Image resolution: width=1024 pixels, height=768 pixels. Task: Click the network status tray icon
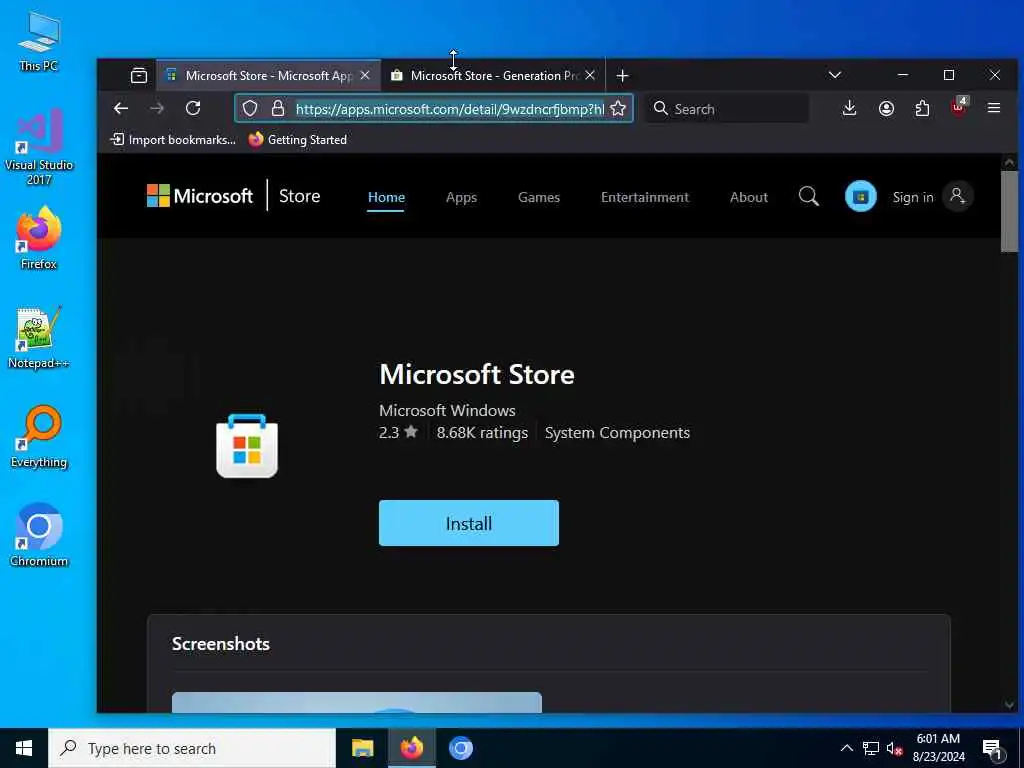(871, 748)
